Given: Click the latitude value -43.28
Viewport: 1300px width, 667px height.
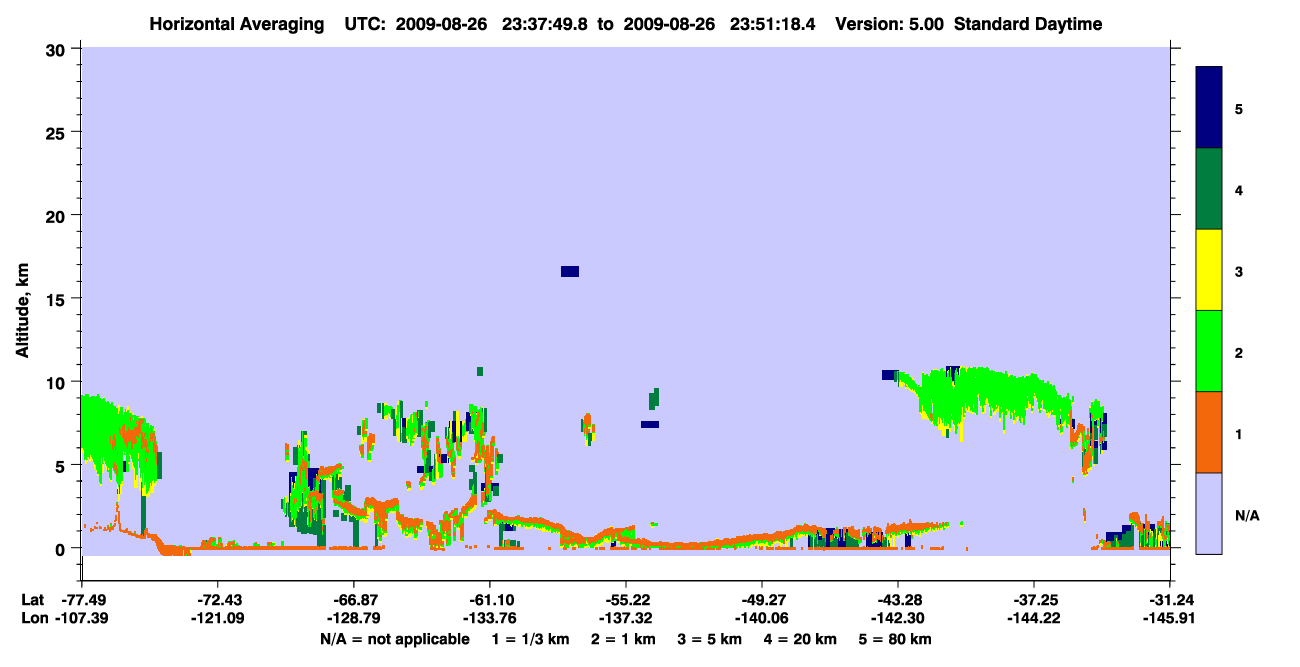Looking at the screenshot, I should coord(898,599).
